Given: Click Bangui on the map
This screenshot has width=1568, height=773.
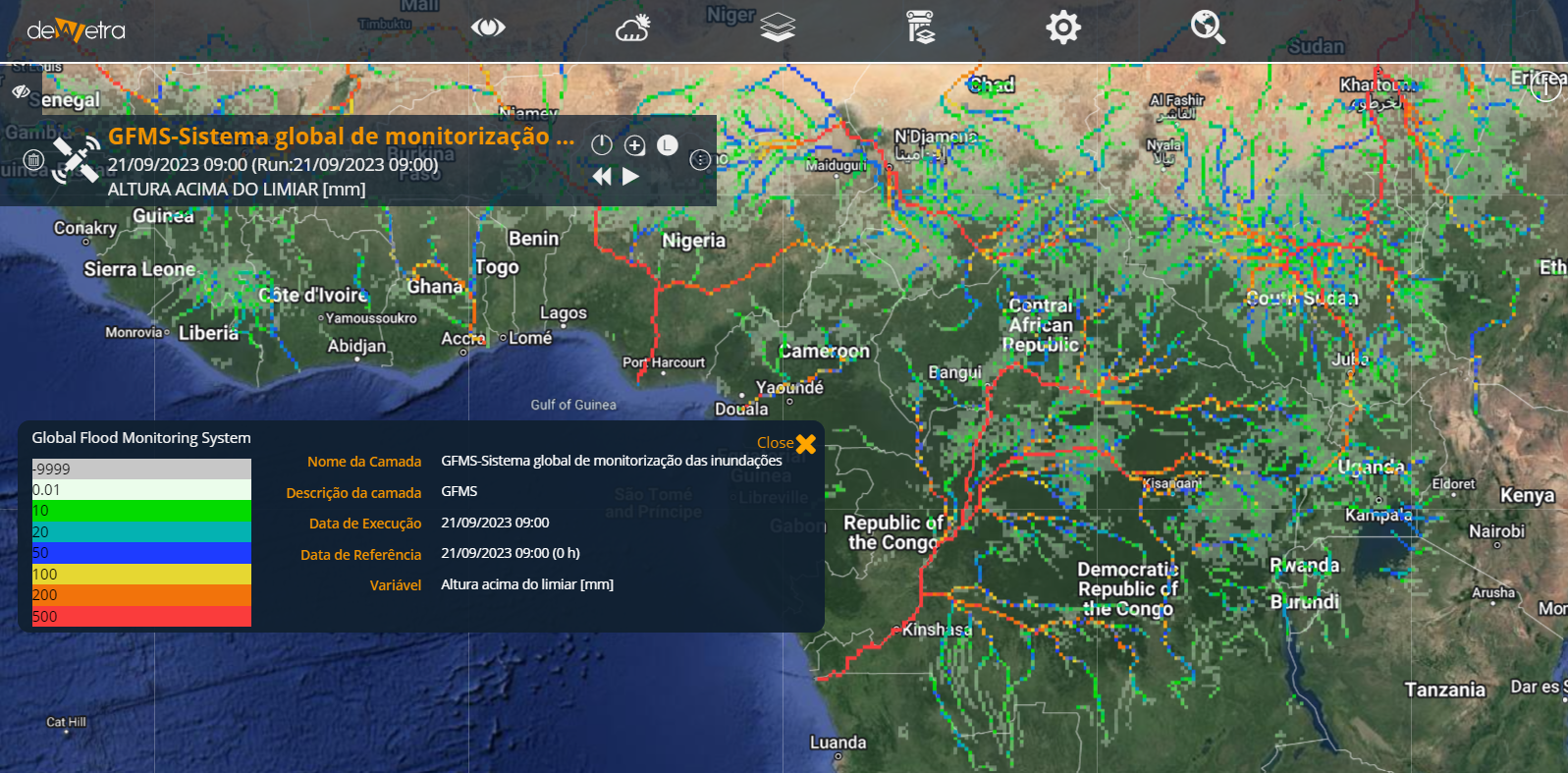Looking at the screenshot, I should (x=955, y=372).
